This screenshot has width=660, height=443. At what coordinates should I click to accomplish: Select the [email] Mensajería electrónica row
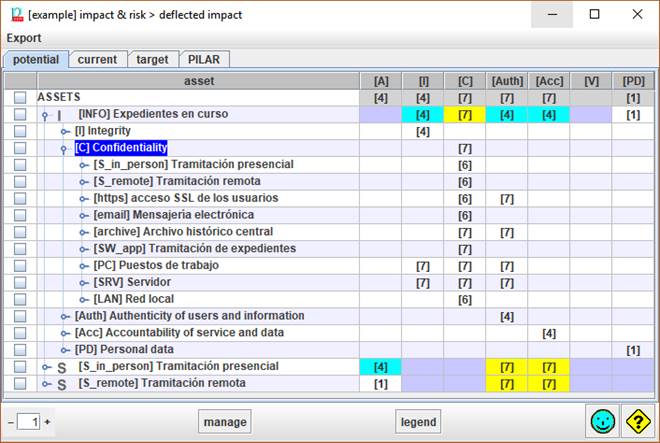click(x=173, y=215)
